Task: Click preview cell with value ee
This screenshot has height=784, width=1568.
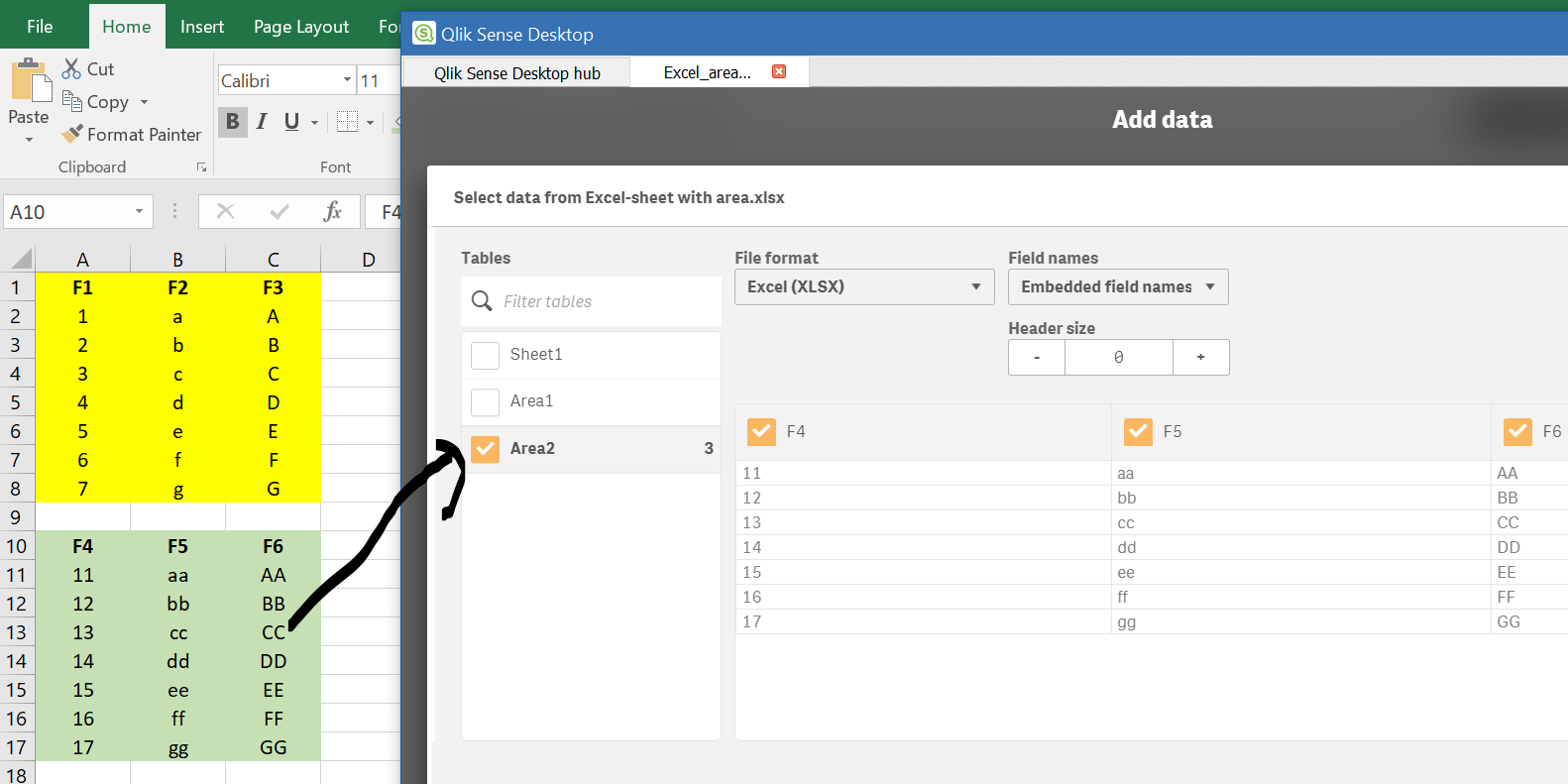Action: [x=1300, y=572]
